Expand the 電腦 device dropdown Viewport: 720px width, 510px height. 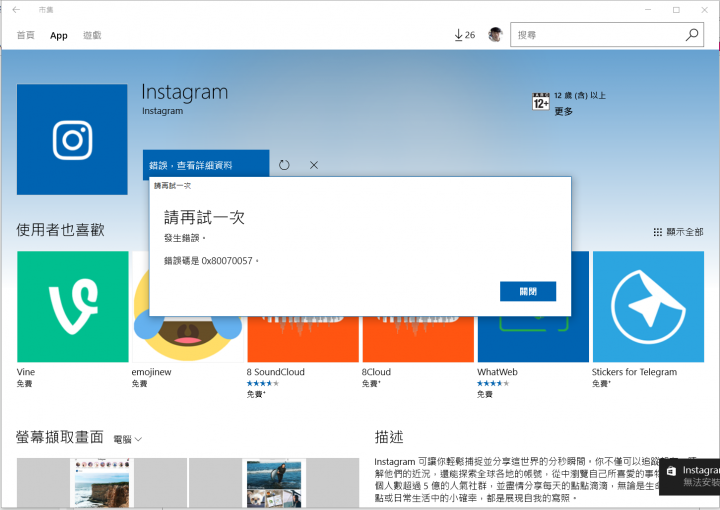(128, 439)
